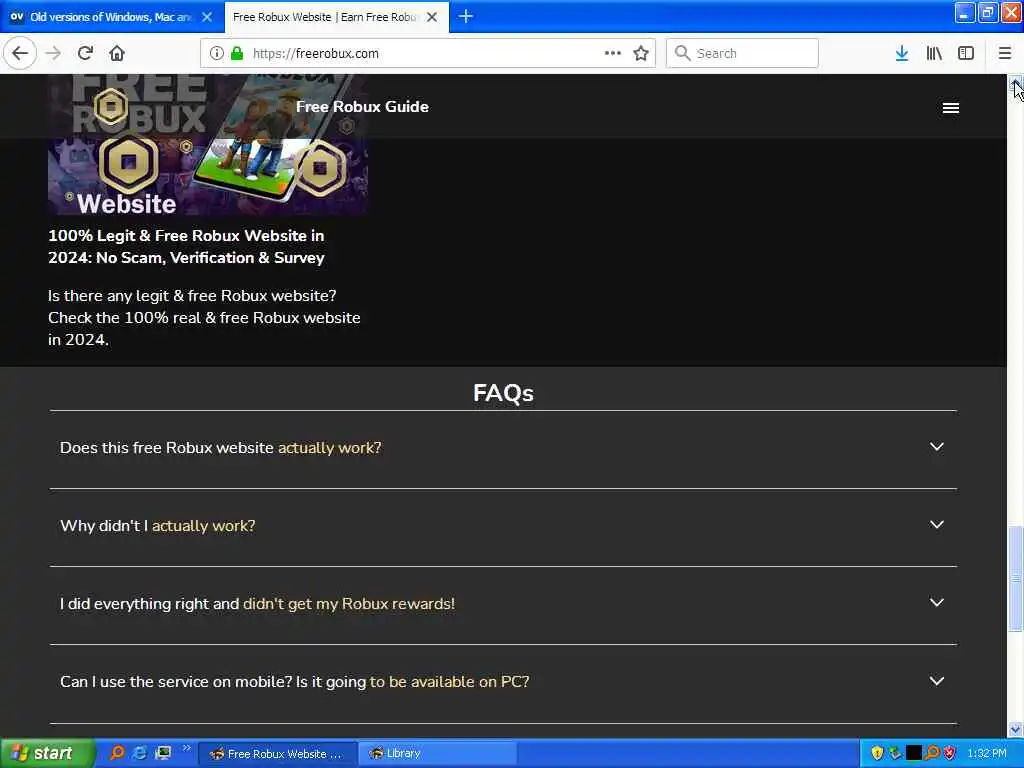The image size is (1024, 768).
Task: Click the red shield tray icon
Action: pyautogui.click(x=950, y=753)
